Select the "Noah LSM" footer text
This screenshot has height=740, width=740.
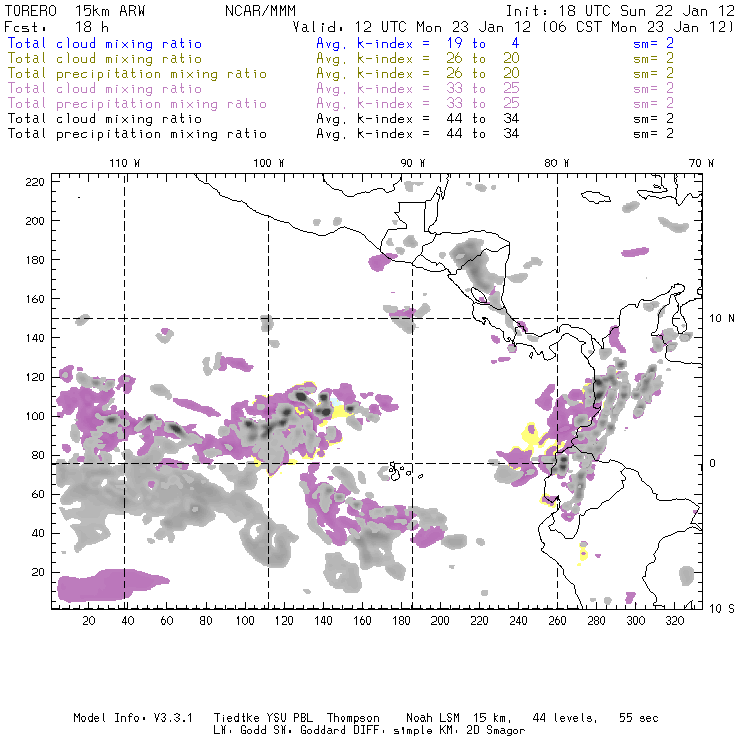[433, 718]
